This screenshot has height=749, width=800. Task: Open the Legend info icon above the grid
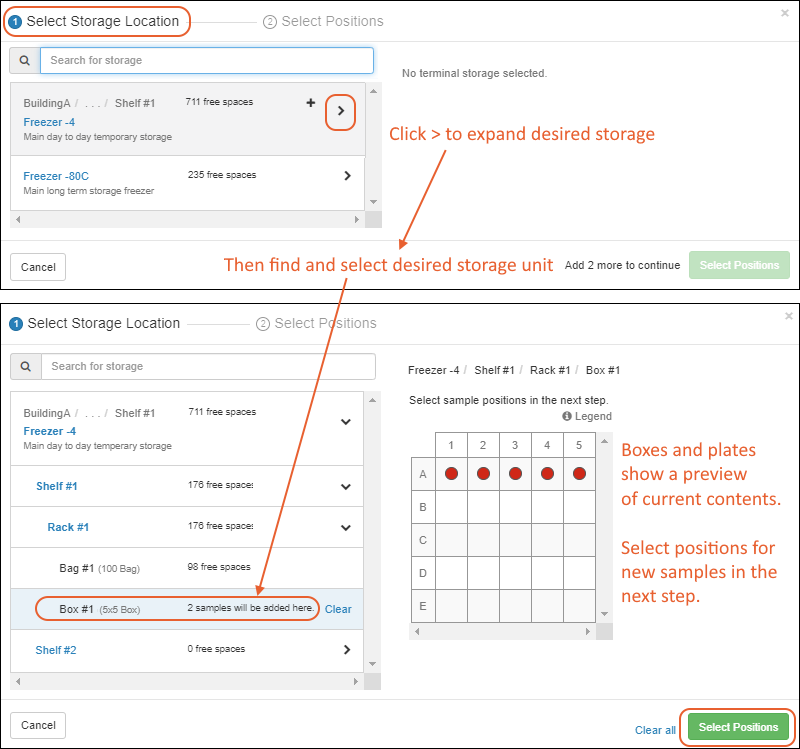pos(567,416)
